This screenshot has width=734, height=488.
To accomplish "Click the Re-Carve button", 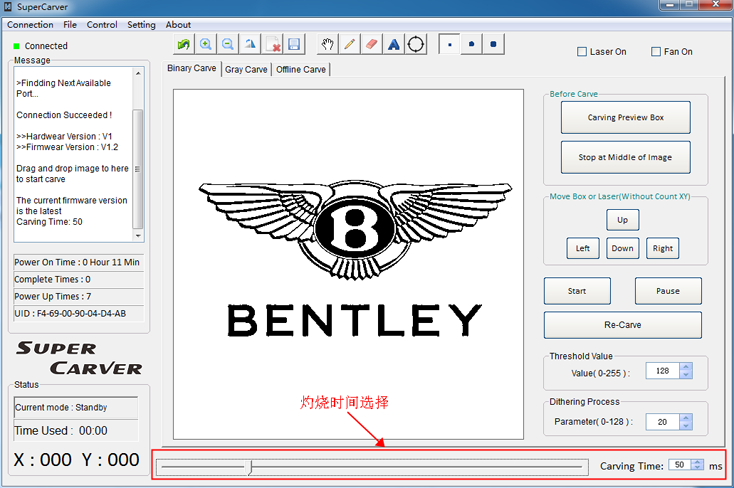I will 623,325.
